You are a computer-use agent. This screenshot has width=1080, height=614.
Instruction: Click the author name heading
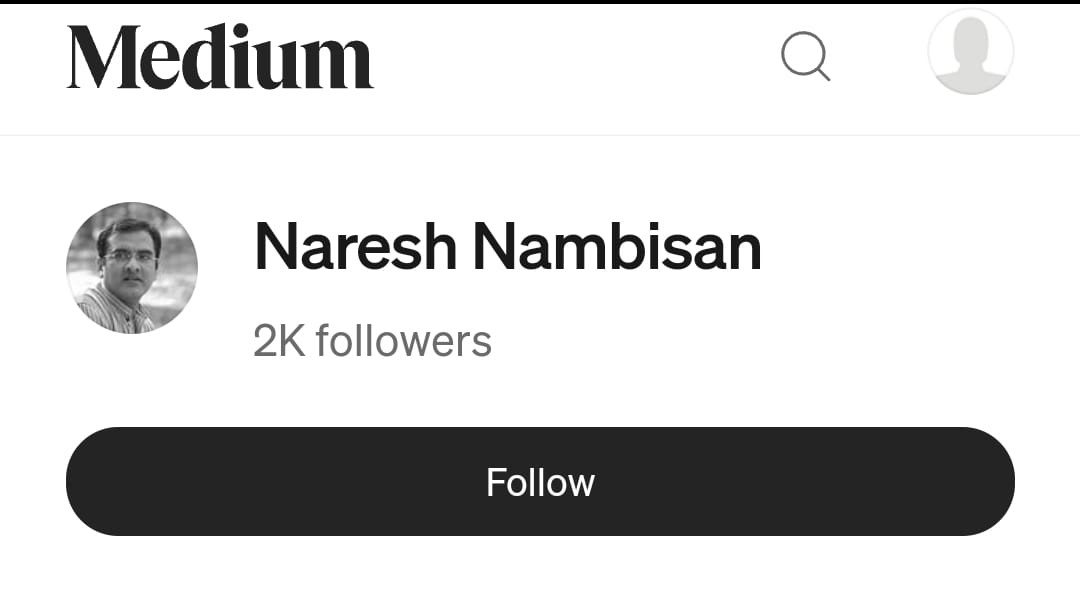pyautogui.click(x=508, y=247)
